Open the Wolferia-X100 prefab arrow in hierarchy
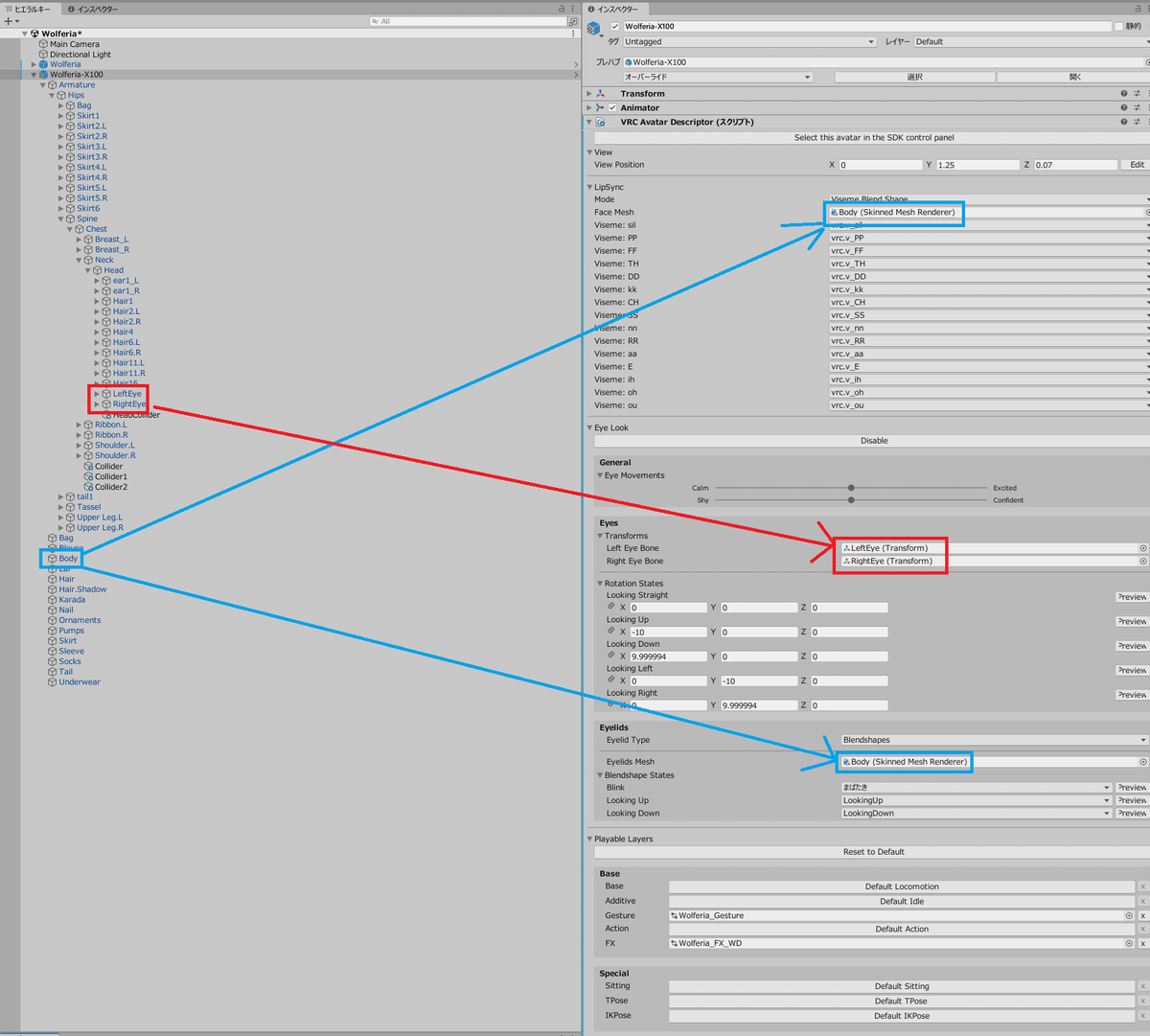Viewport: 1150px width, 1036px height. [x=576, y=75]
